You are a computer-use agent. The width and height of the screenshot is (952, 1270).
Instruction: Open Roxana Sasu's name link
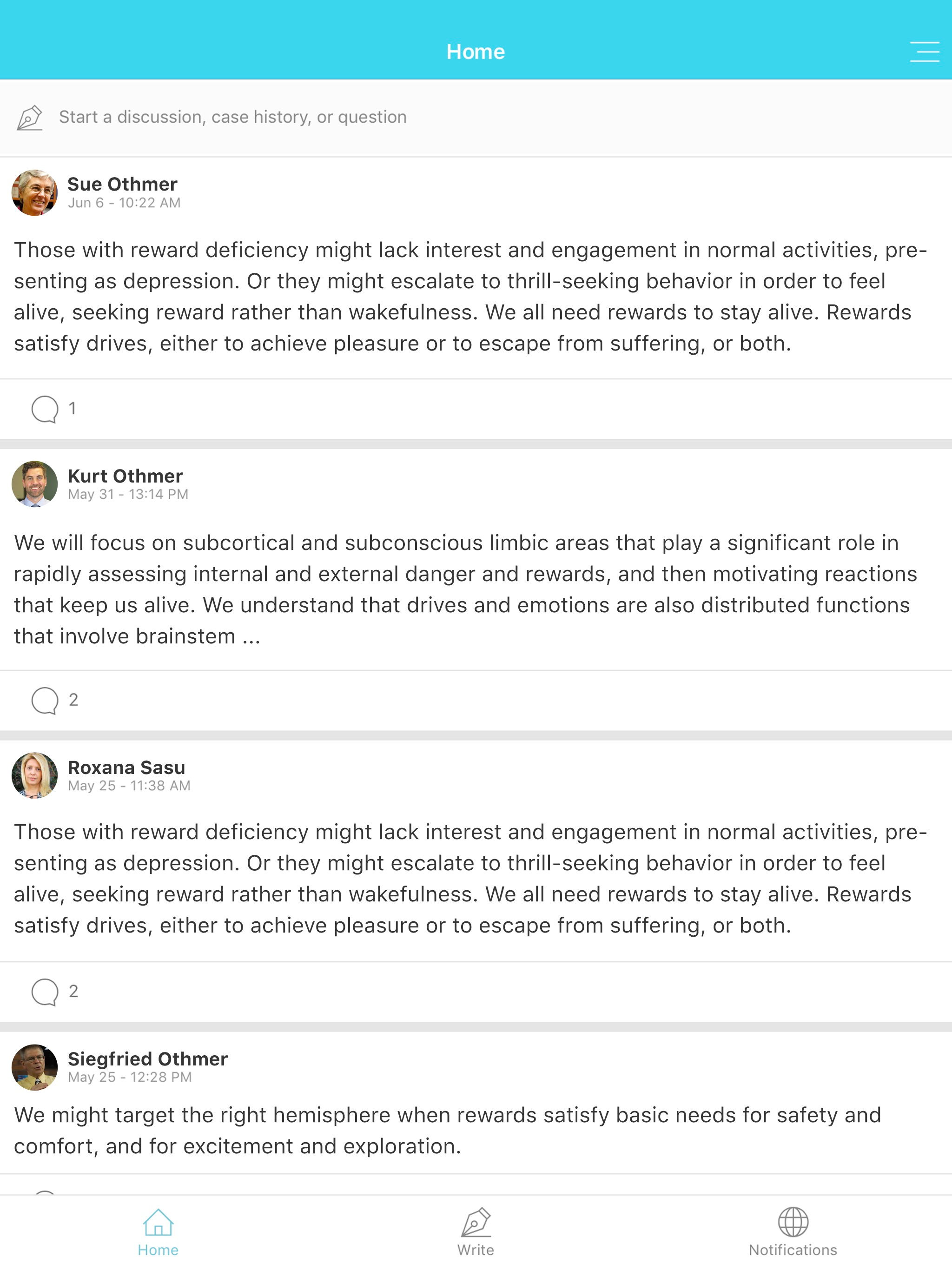pyautogui.click(x=126, y=767)
